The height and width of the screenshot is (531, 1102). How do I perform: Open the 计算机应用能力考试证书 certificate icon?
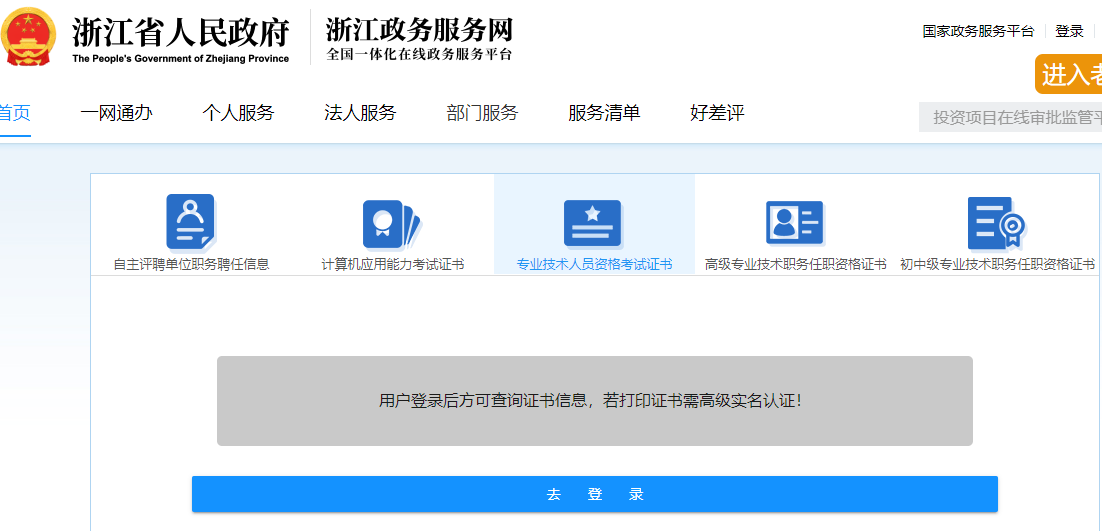click(391, 224)
